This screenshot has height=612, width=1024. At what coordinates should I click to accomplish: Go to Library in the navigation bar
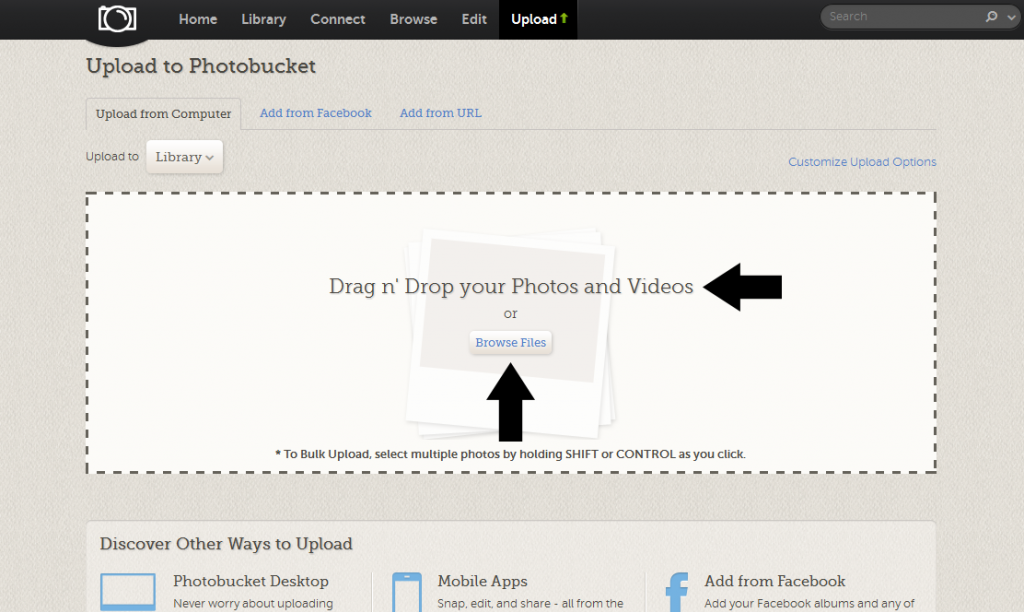pos(263,19)
